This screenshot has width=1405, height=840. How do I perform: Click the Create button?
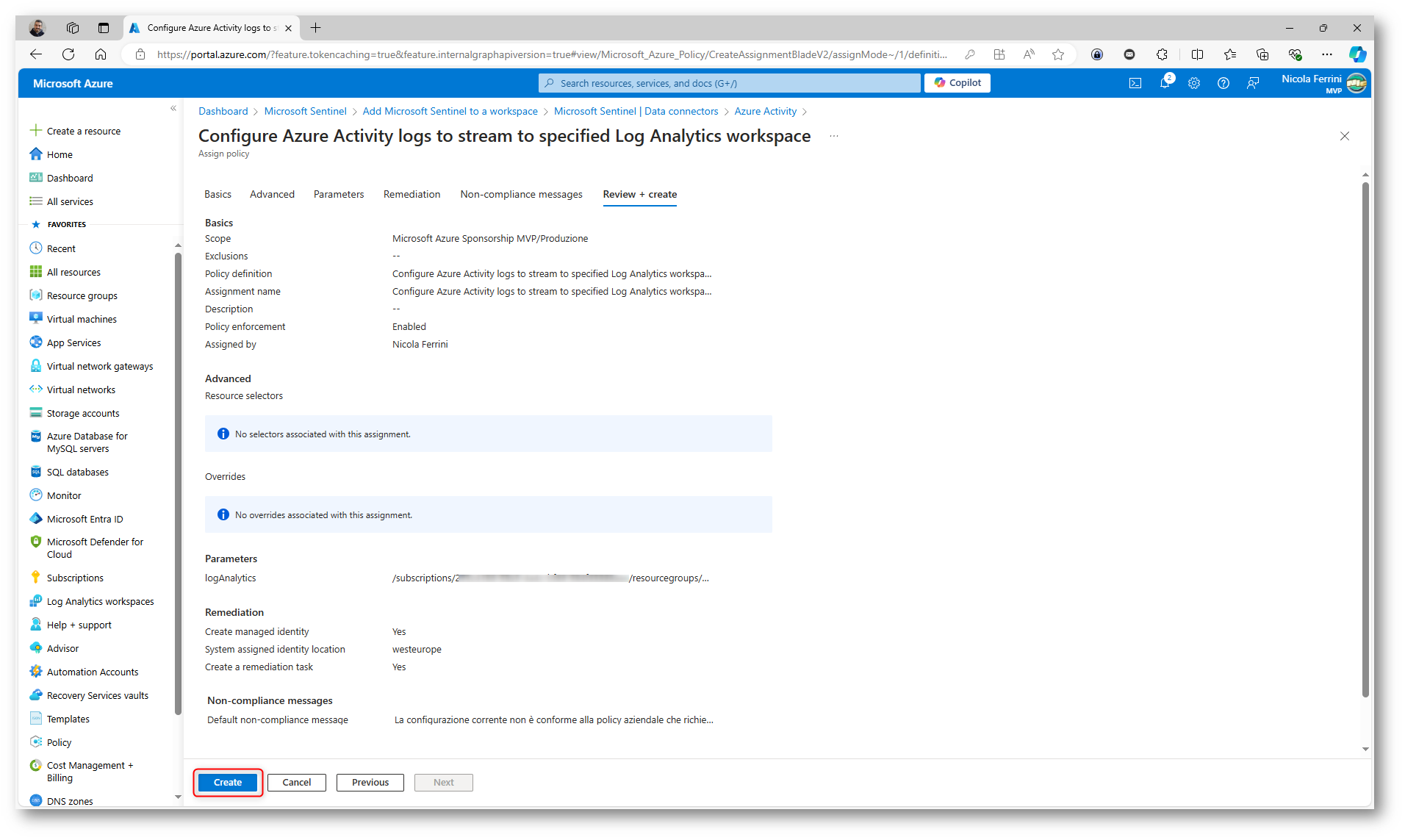point(228,782)
